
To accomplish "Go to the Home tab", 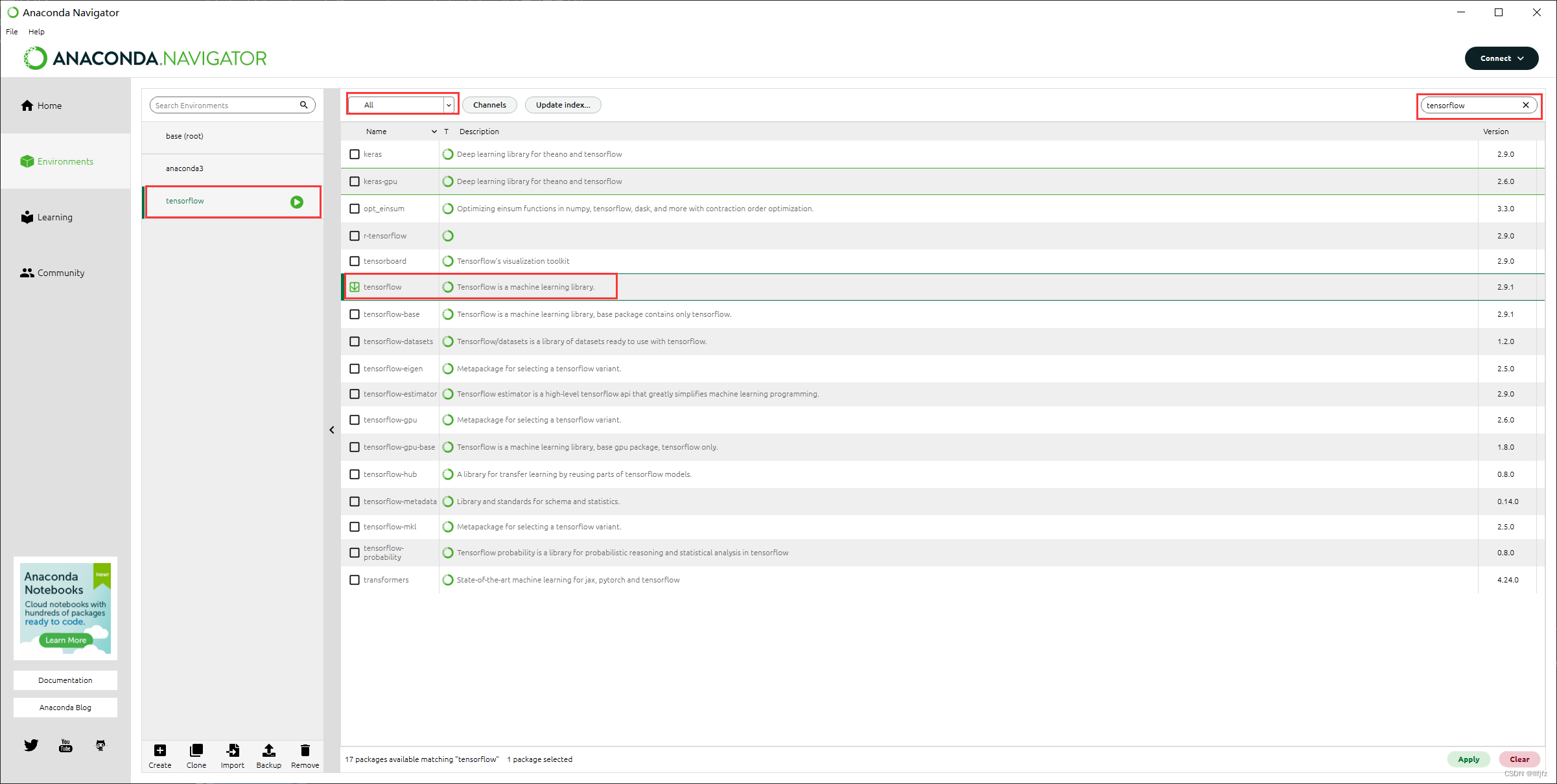I will tap(65, 106).
